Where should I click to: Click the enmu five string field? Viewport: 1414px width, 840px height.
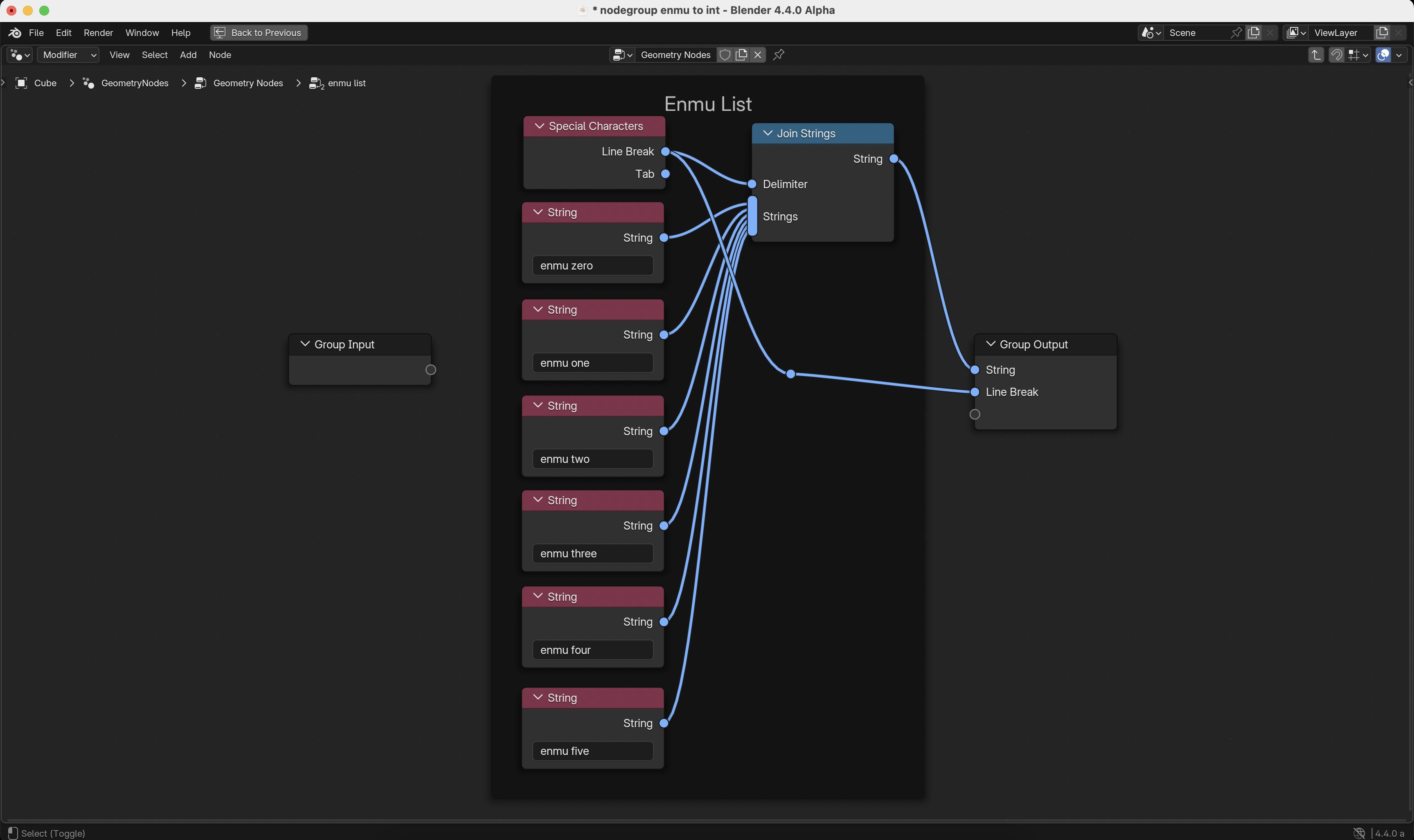tap(593, 751)
